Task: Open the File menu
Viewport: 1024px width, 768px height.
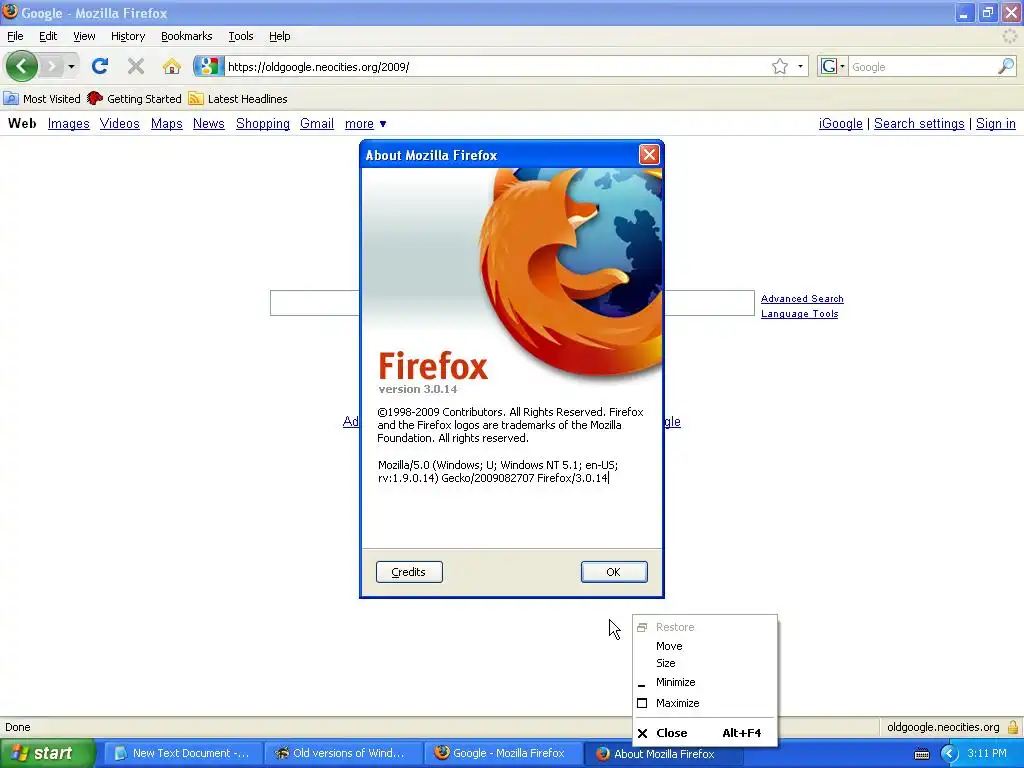Action: [15, 37]
